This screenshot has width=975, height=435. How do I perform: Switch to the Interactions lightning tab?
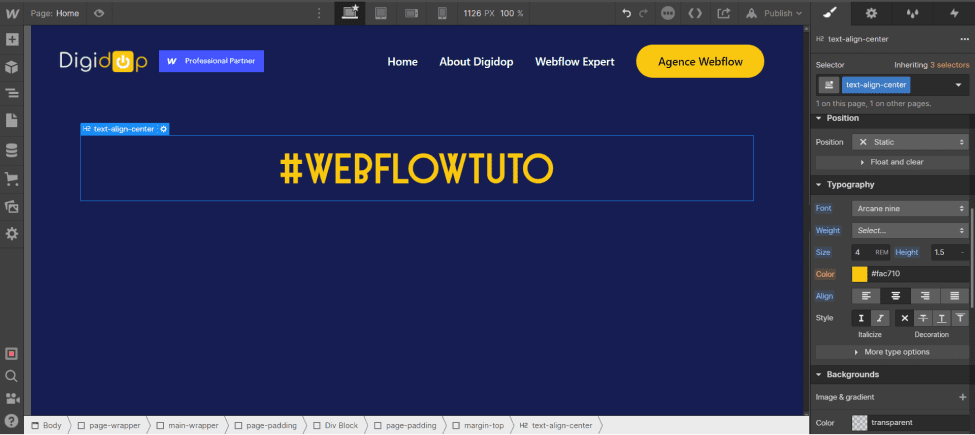[x=954, y=13]
